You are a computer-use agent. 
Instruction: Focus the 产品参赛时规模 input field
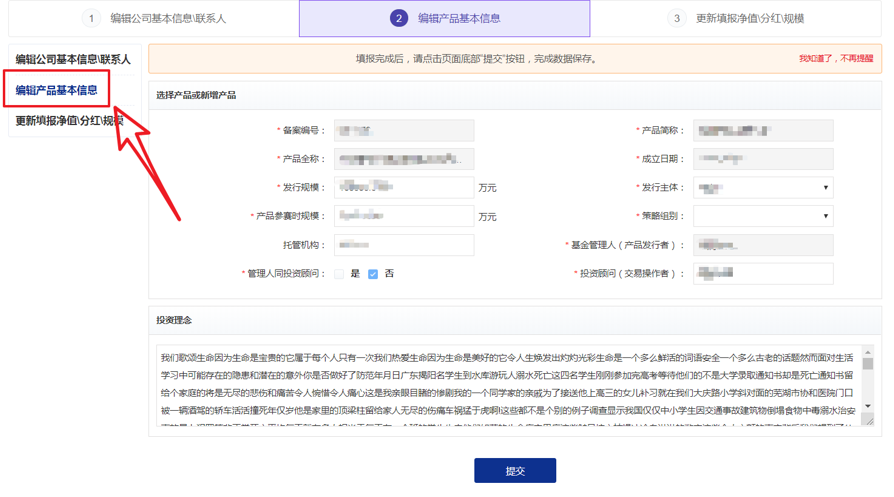tap(404, 216)
